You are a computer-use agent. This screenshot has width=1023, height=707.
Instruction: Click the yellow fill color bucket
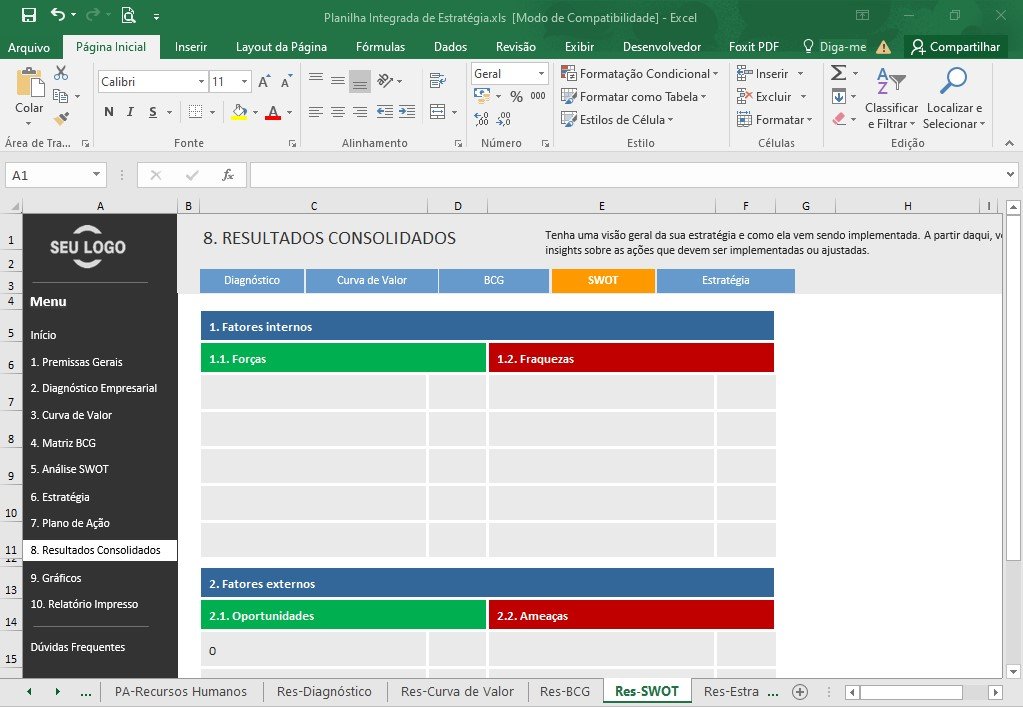239,112
